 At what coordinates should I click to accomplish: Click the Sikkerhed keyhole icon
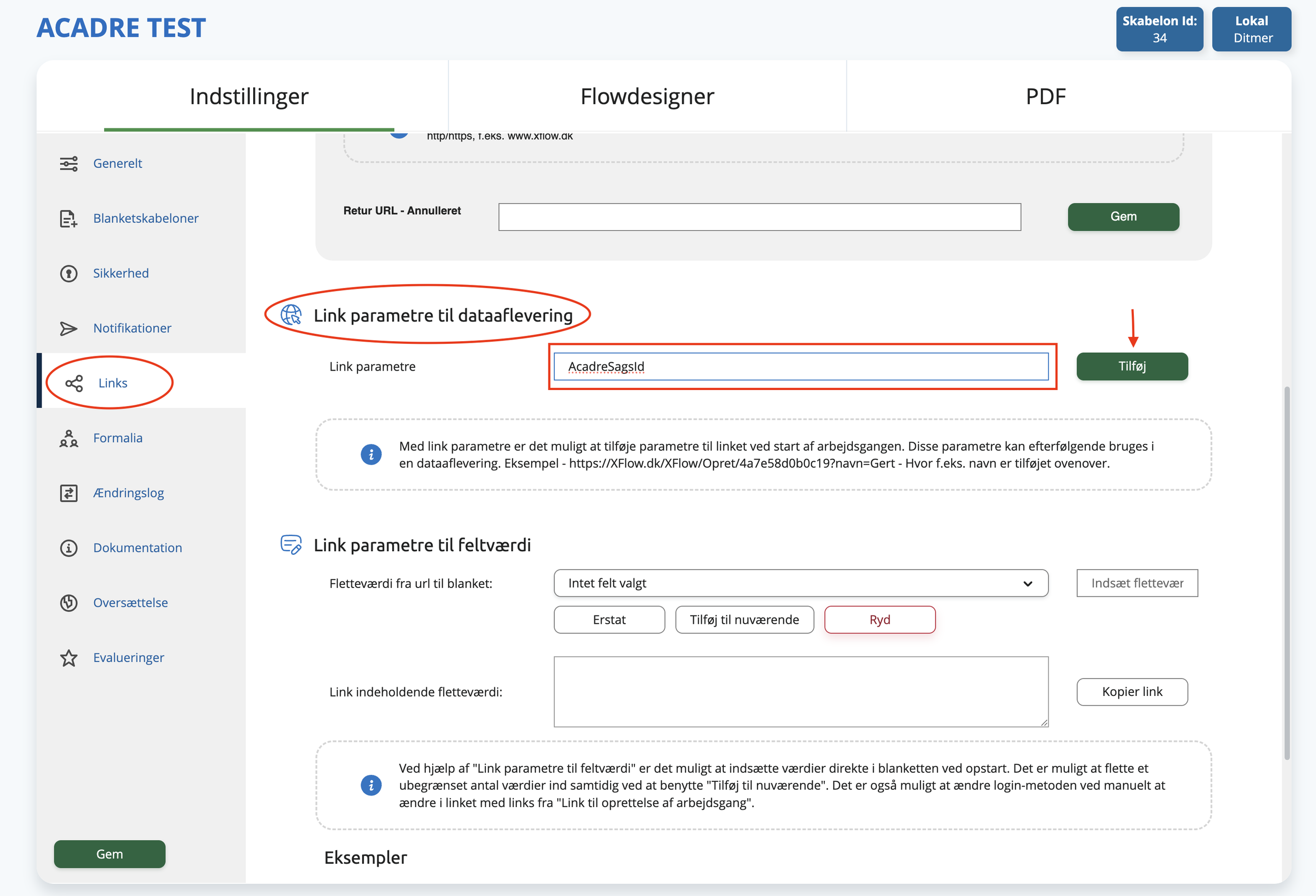coord(68,274)
